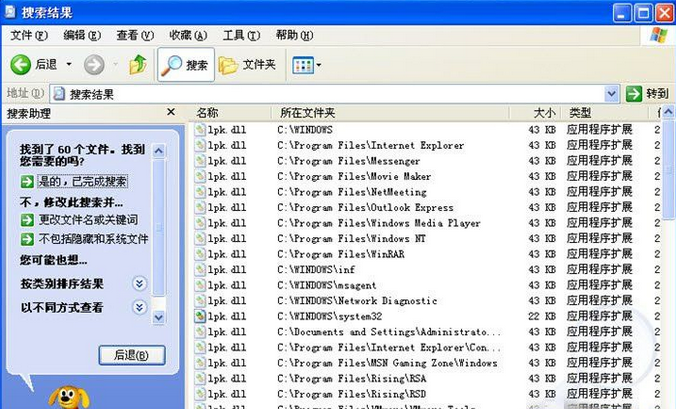Select lpk.dll icon in Internet Explorer\Con... row
This screenshot has width=676, height=409.
(x=200, y=347)
